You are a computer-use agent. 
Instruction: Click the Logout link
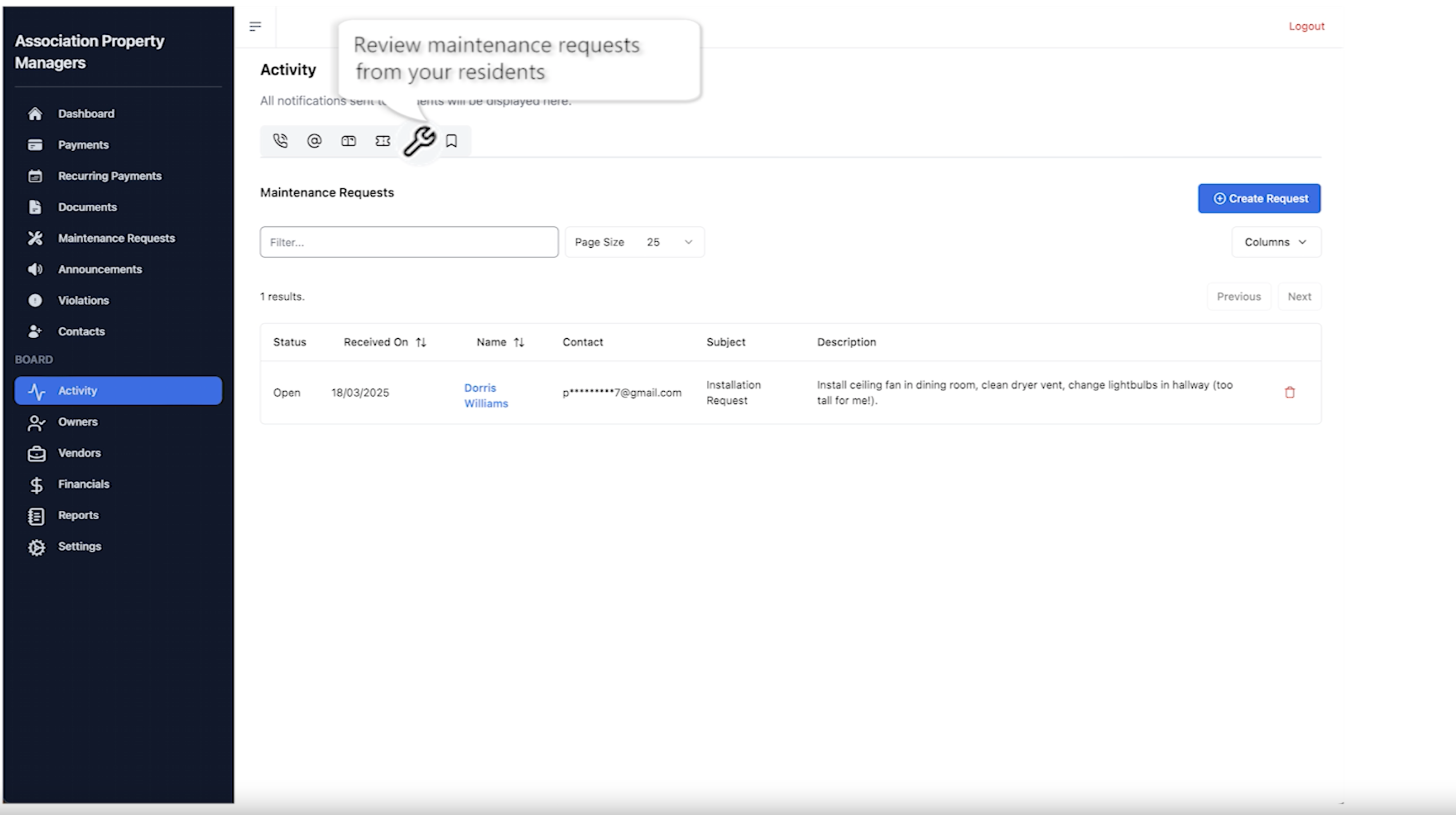(1305, 26)
